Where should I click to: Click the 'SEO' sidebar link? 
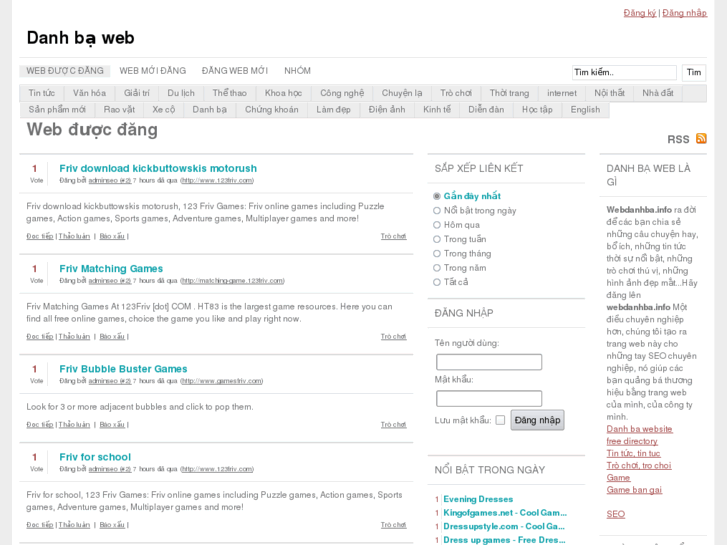tap(616, 514)
